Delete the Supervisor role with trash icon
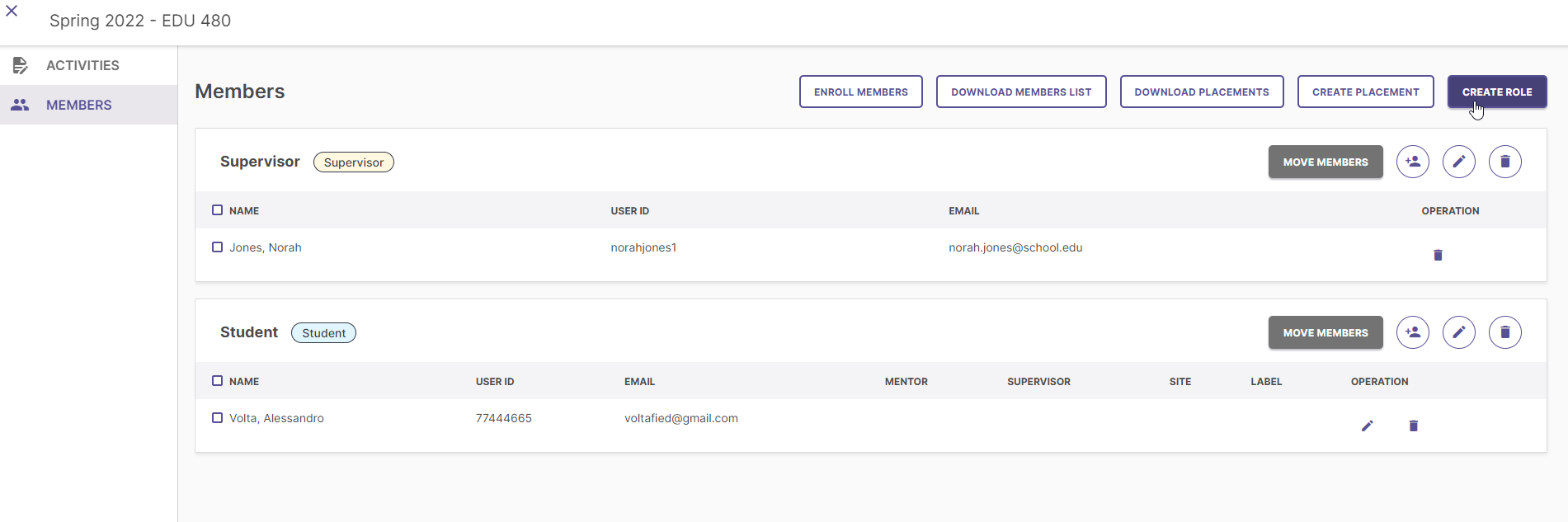The image size is (1568, 522). [1505, 162]
